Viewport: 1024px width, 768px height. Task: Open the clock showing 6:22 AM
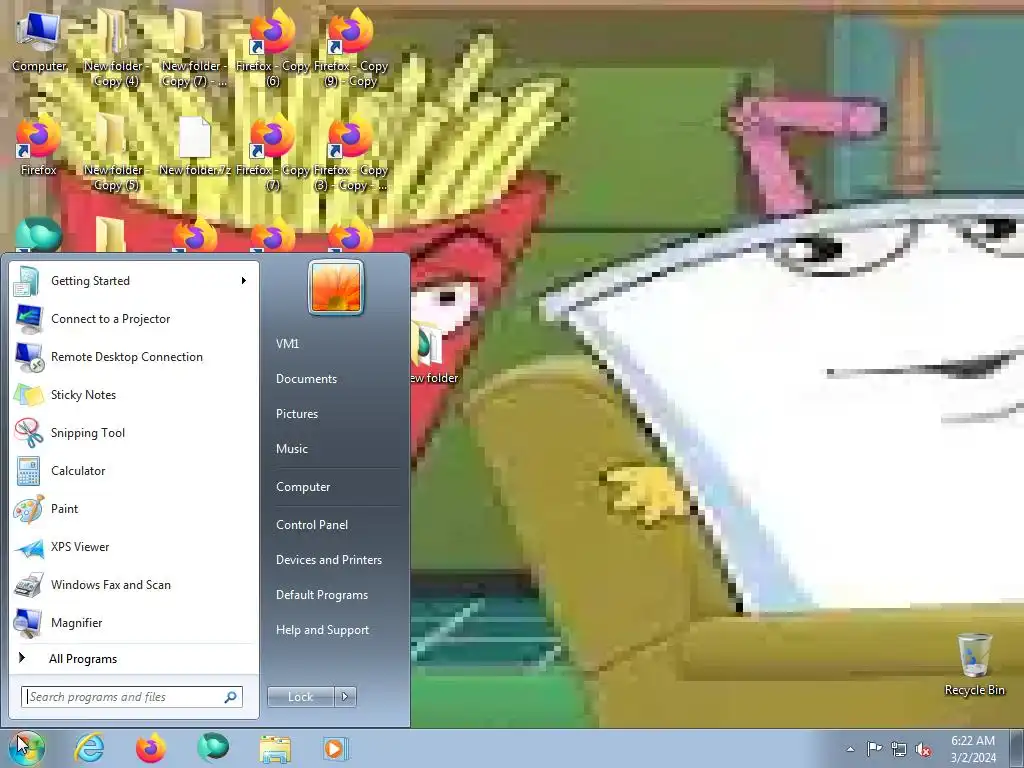point(973,749)
